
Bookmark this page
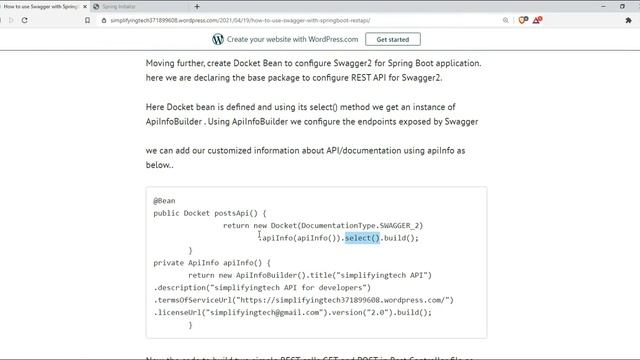point(87,20)
